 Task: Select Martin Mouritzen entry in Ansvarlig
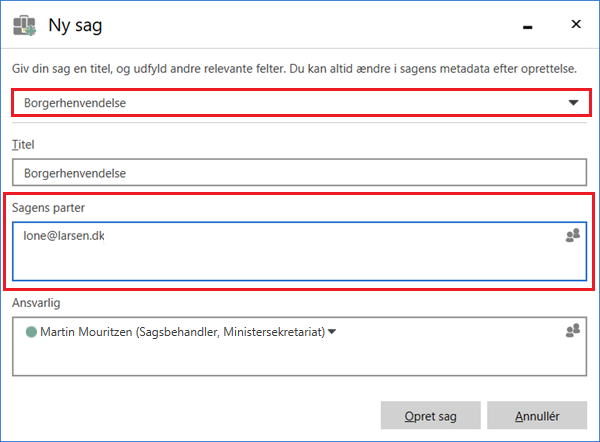coord(182,332)
